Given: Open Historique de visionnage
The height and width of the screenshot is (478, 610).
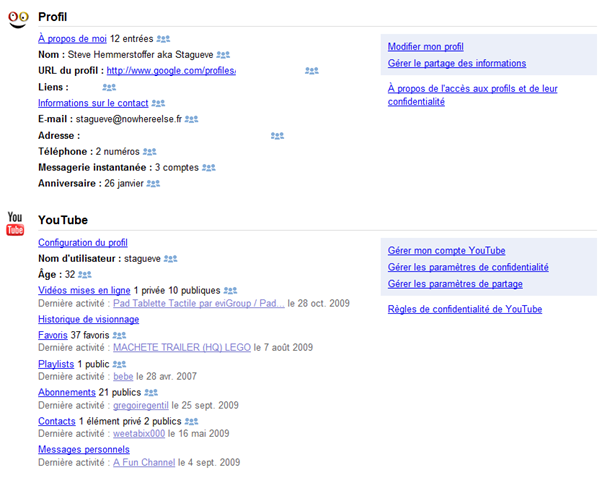Looking at the screenshot, I should (x=89, y=319).
